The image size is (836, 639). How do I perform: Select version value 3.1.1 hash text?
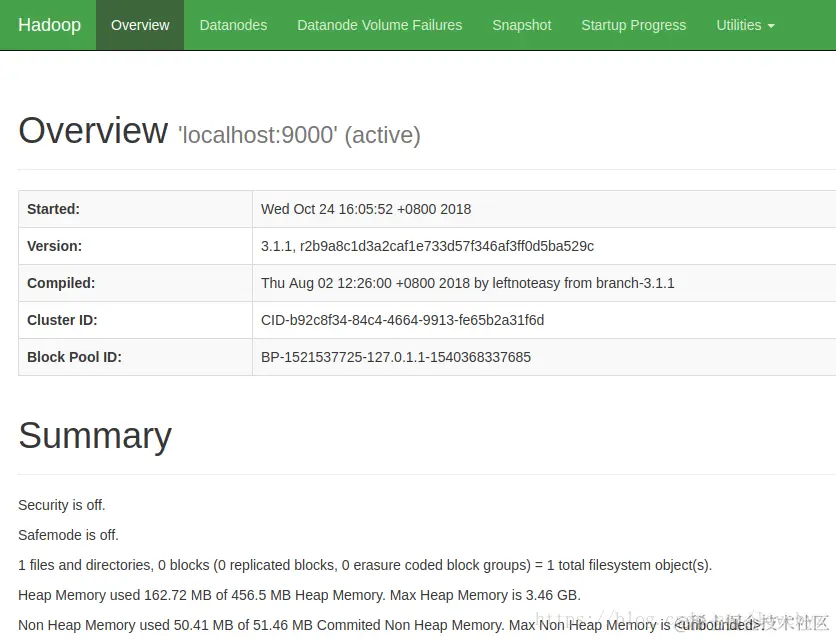click(427, 246)
